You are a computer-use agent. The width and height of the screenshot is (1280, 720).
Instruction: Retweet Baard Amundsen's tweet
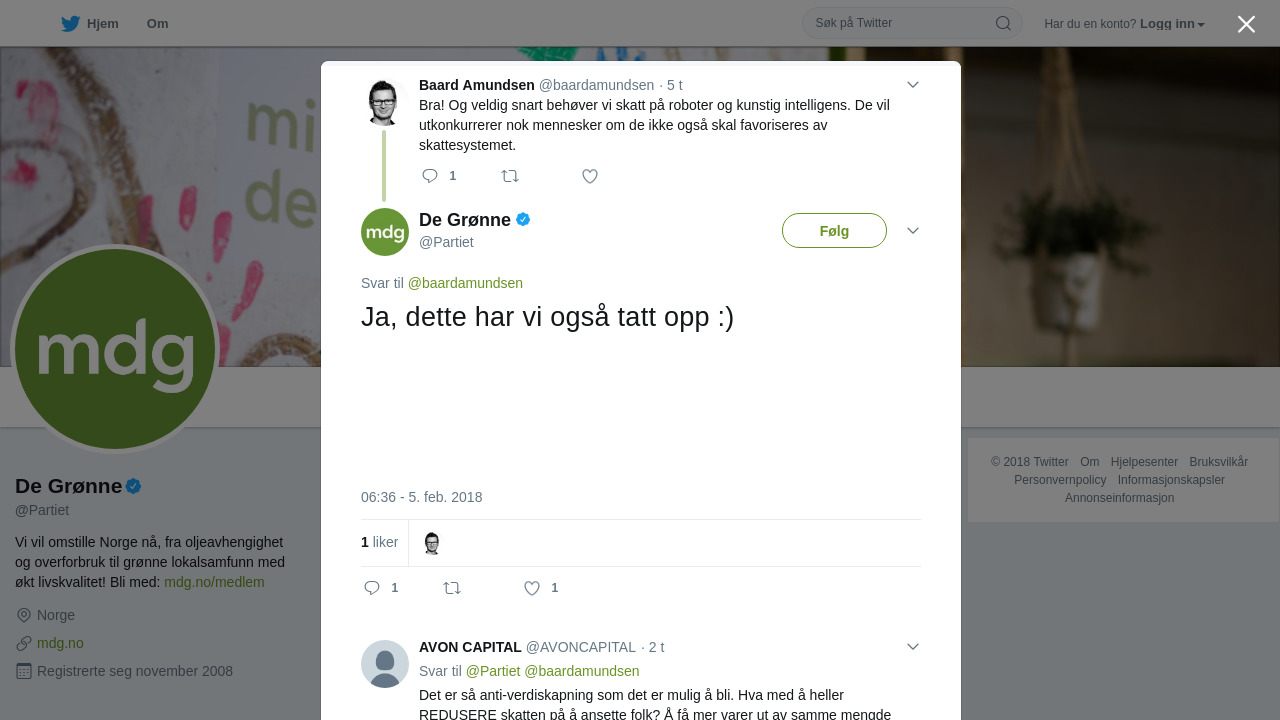pos(510,176)
